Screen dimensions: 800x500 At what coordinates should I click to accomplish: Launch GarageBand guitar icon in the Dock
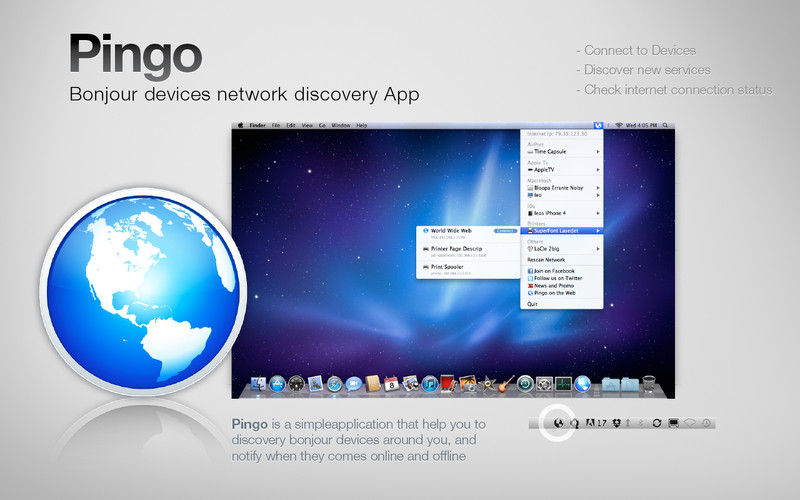[506, 383]
